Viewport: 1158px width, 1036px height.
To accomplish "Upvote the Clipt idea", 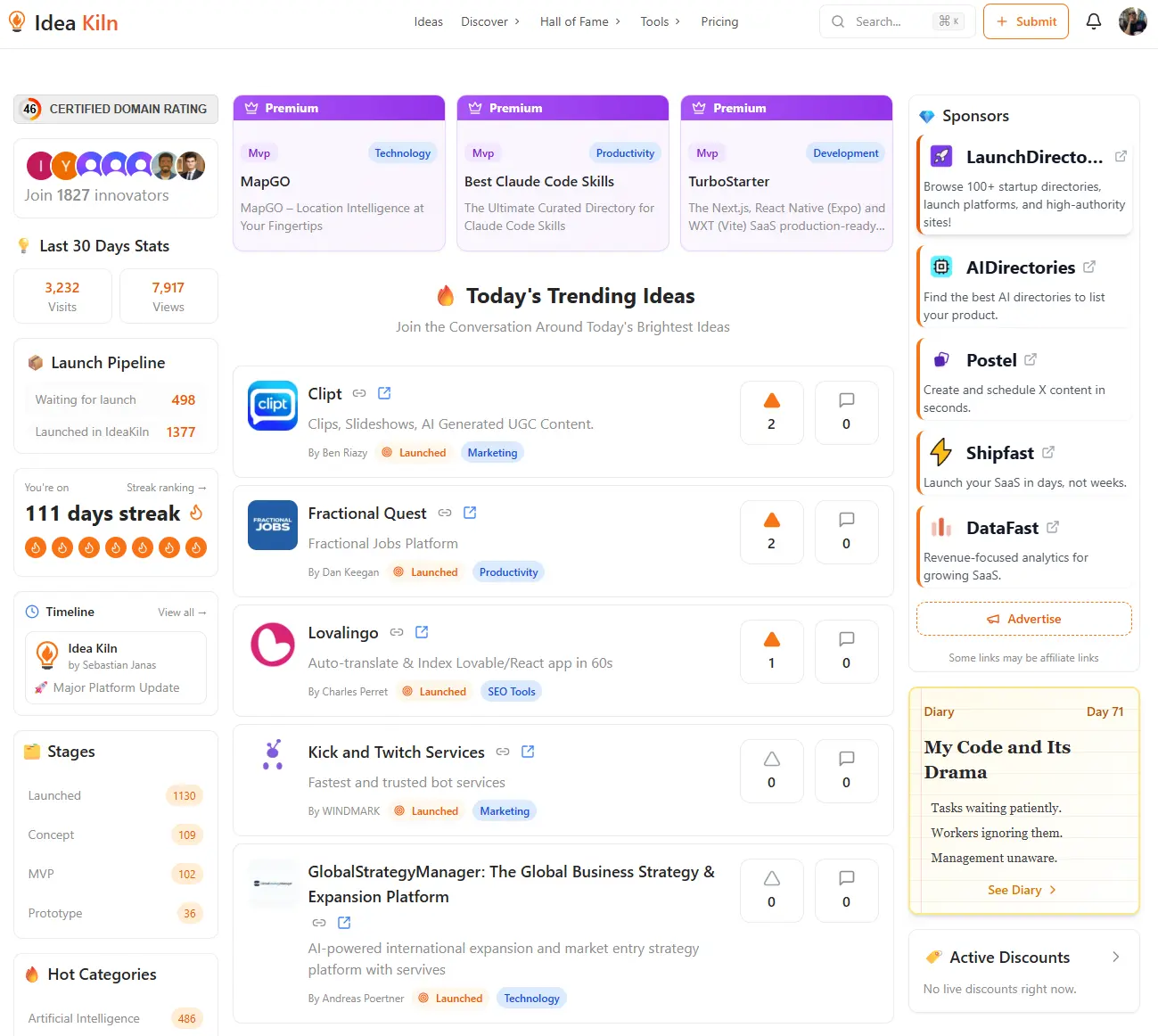I will click(772, 413).
